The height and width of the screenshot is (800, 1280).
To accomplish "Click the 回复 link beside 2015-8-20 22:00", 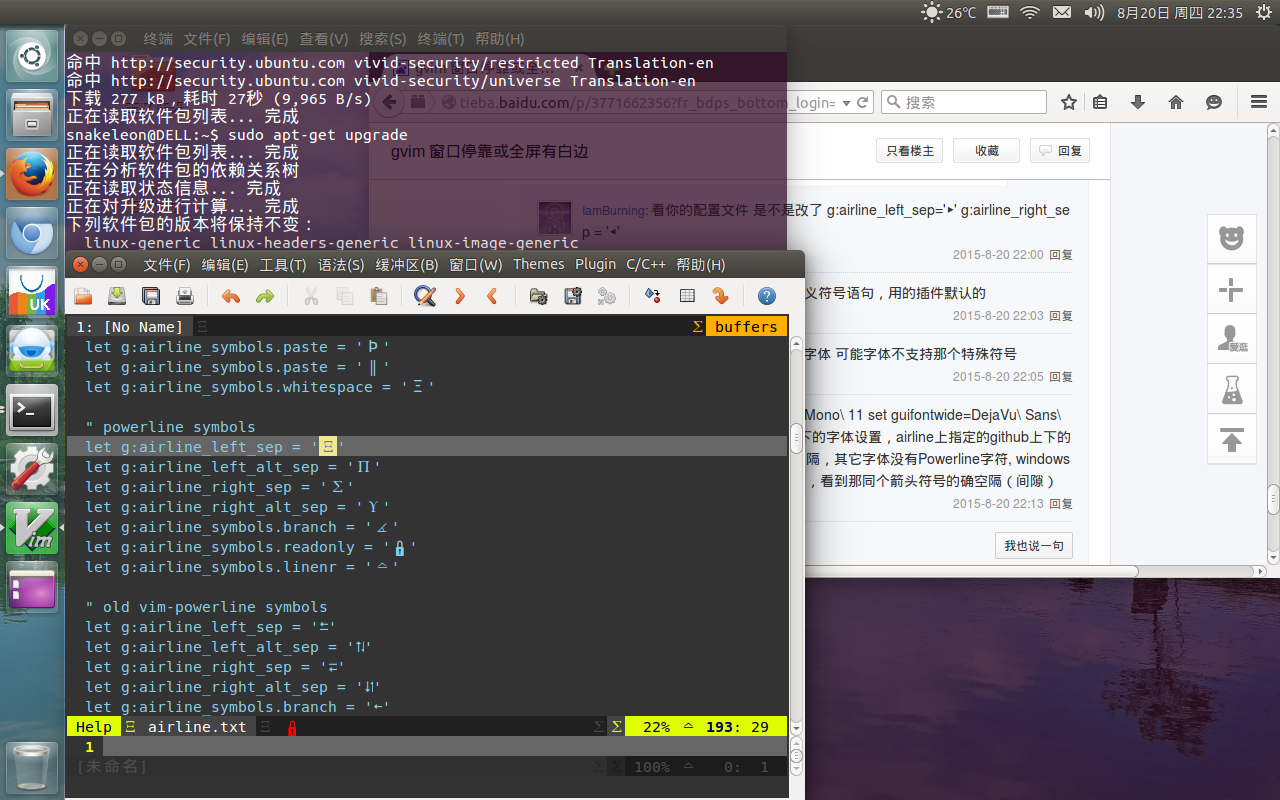I will pos(1061,255).
